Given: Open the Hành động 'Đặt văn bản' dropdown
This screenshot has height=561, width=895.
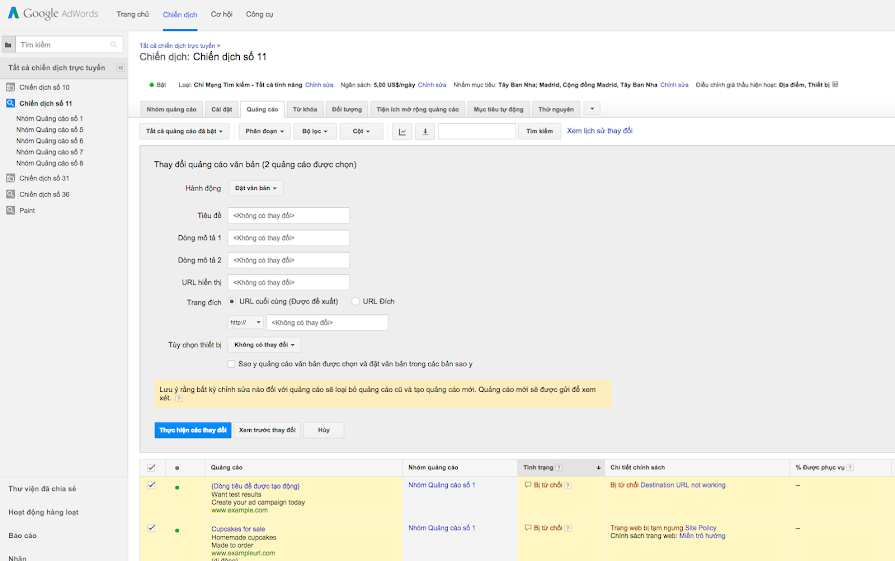Looking at the screenshot, I should pyautogui.click(x=255, y=188).
